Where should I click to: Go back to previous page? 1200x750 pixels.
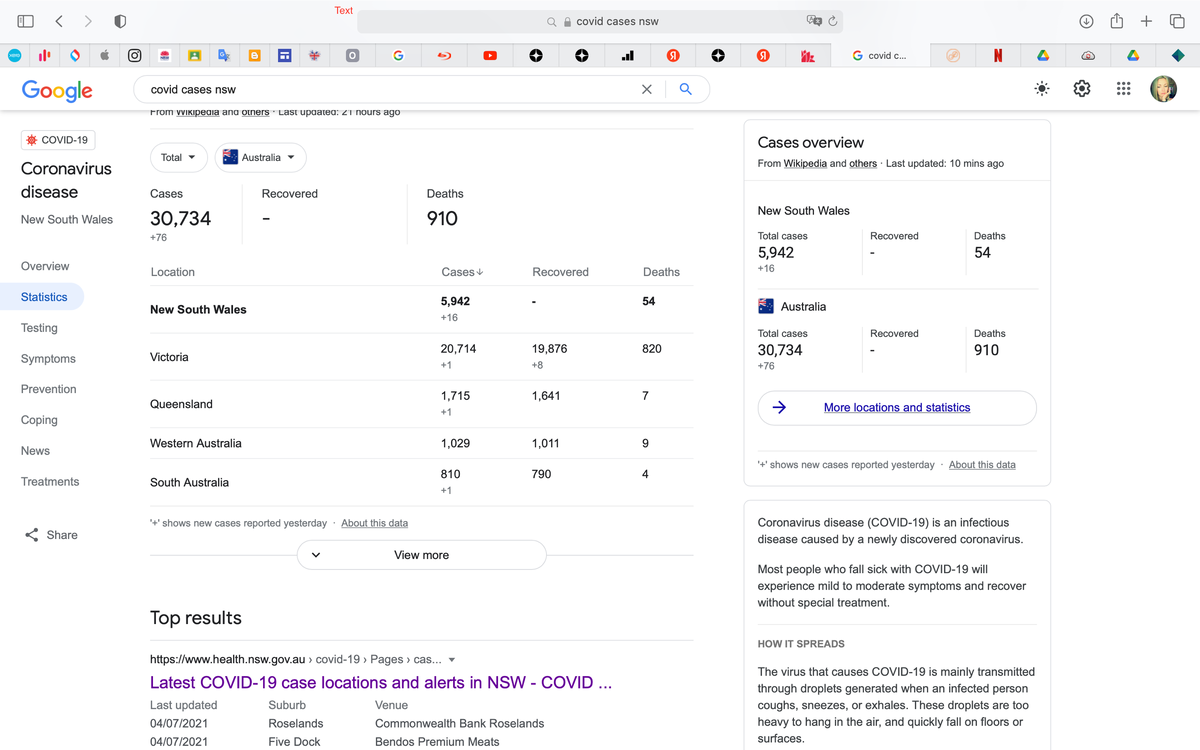point(59,21)
